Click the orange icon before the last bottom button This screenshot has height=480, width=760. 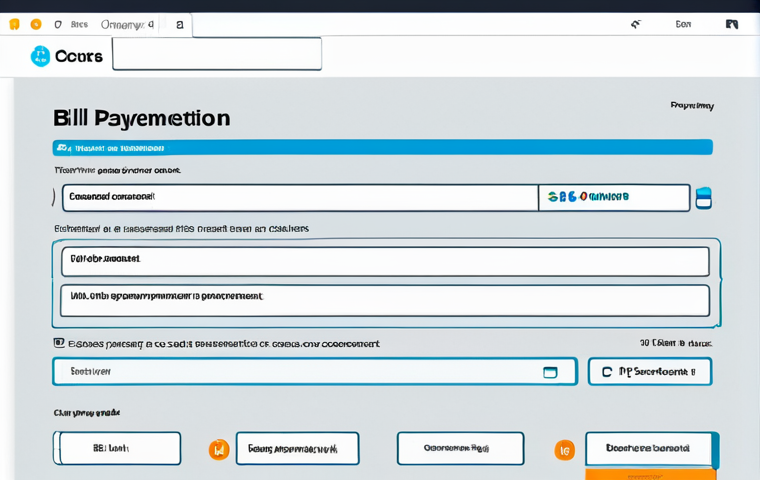point(565,449)
